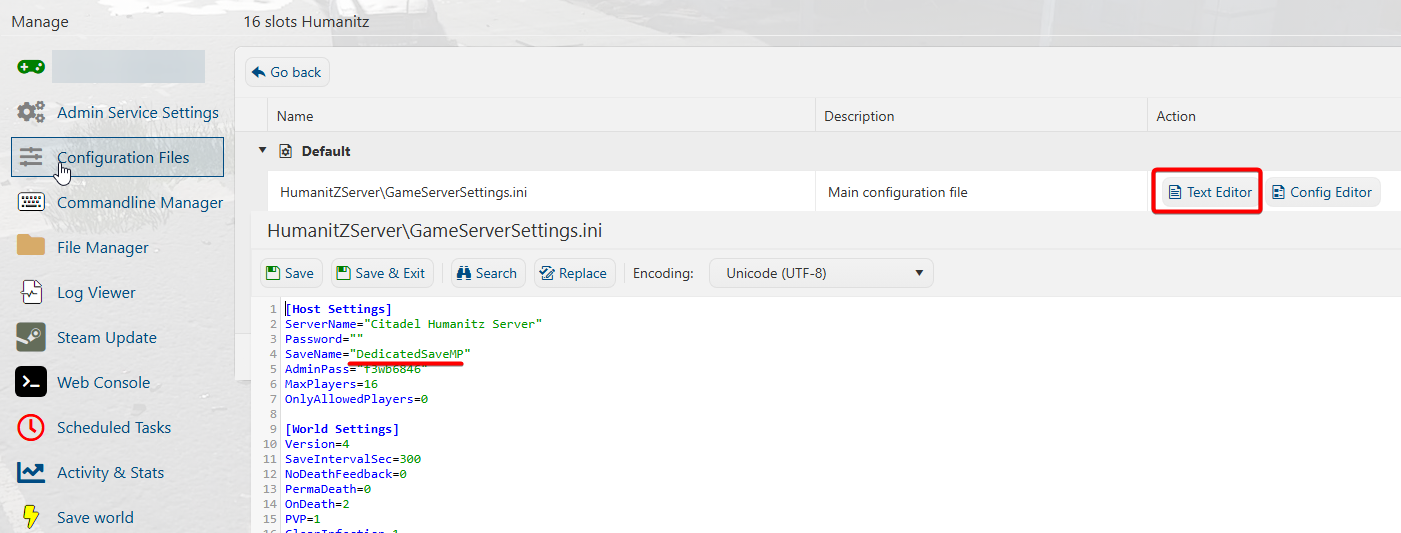This screenshot has height=533, width=1401.
Task: Open Admin Service Settings gears icon
Action: [31, 112]
